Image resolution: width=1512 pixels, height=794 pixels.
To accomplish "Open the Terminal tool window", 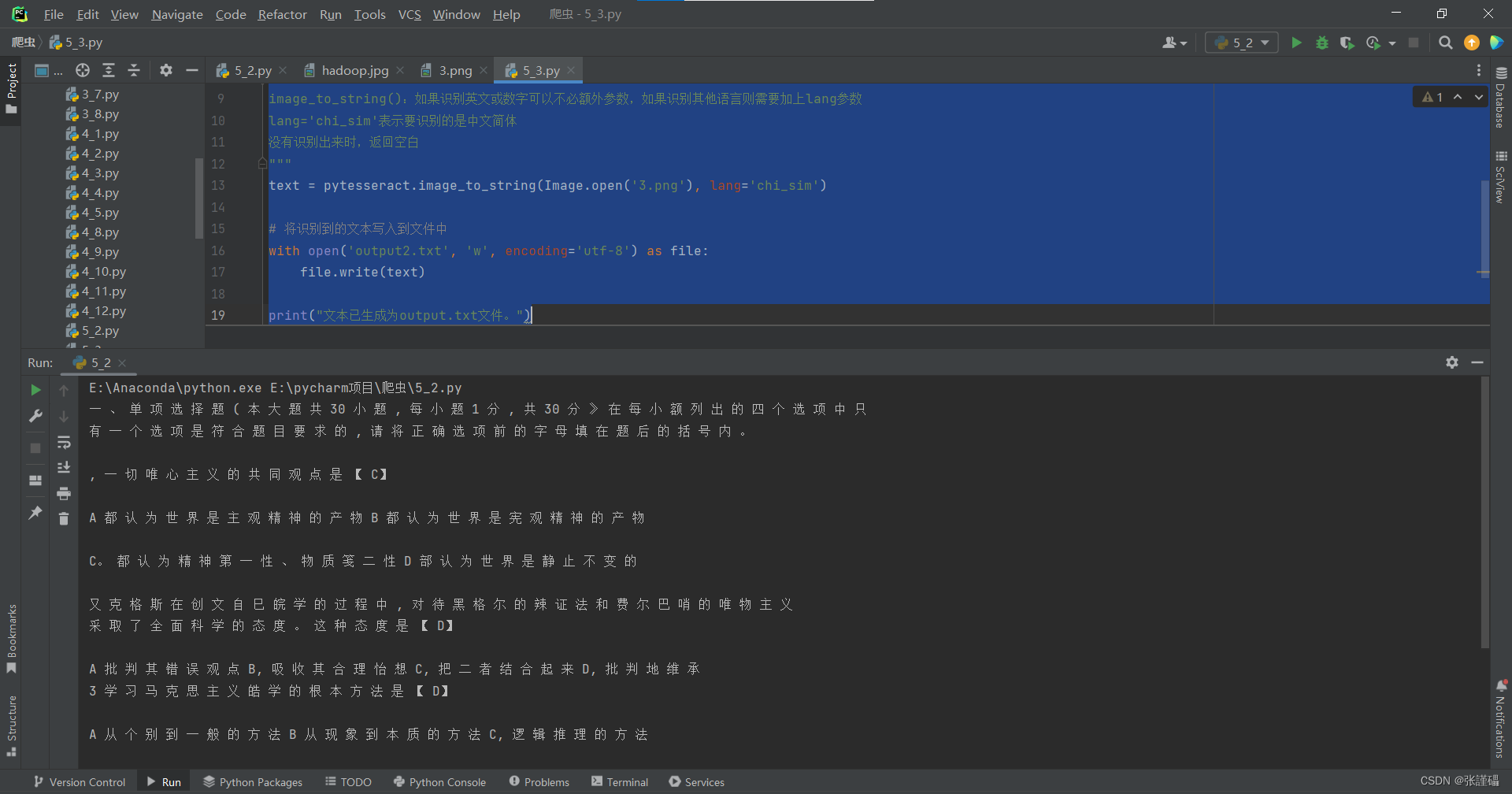I will click(x=619, y=781).
